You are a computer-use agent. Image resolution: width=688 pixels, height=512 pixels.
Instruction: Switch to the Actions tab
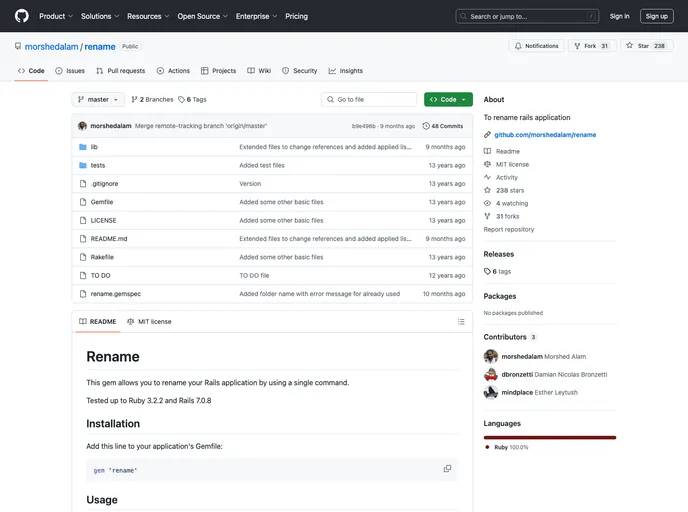[x=173, y=71]
